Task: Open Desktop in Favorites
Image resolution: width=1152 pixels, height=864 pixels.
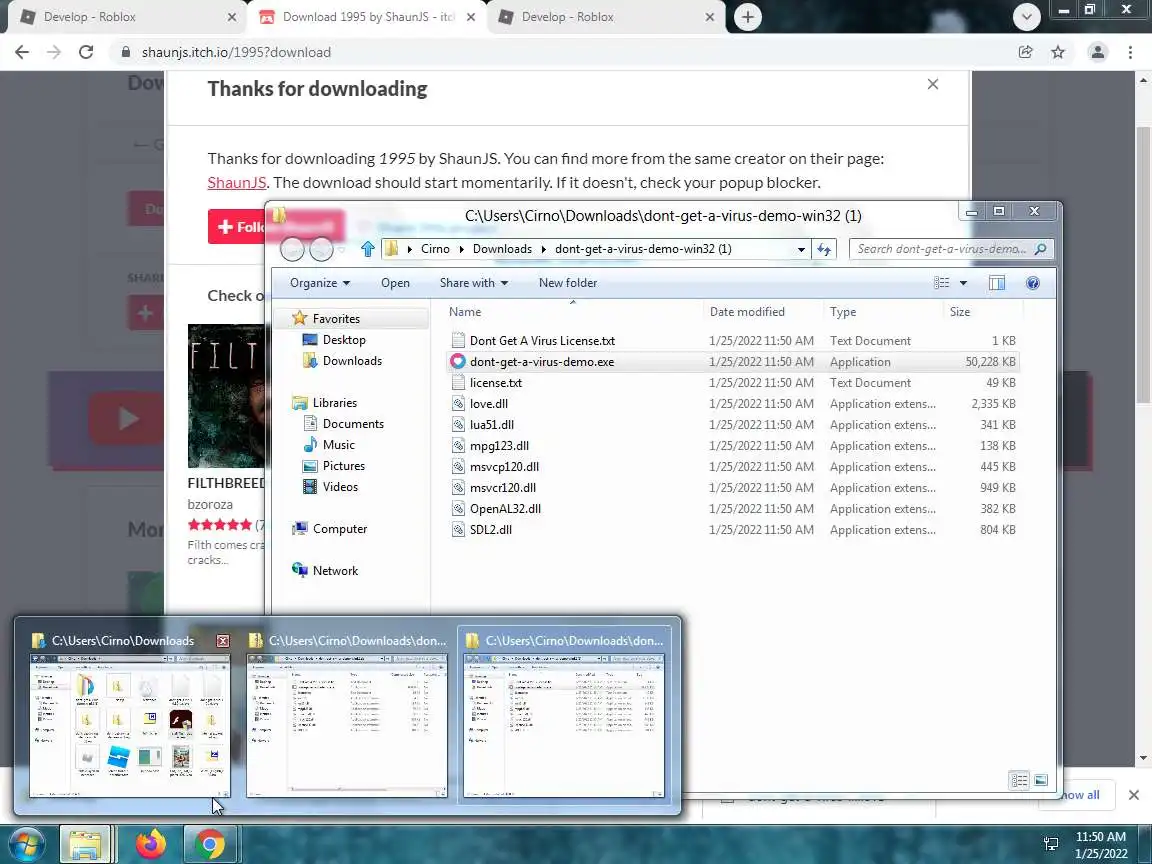Action: [334, 339]
